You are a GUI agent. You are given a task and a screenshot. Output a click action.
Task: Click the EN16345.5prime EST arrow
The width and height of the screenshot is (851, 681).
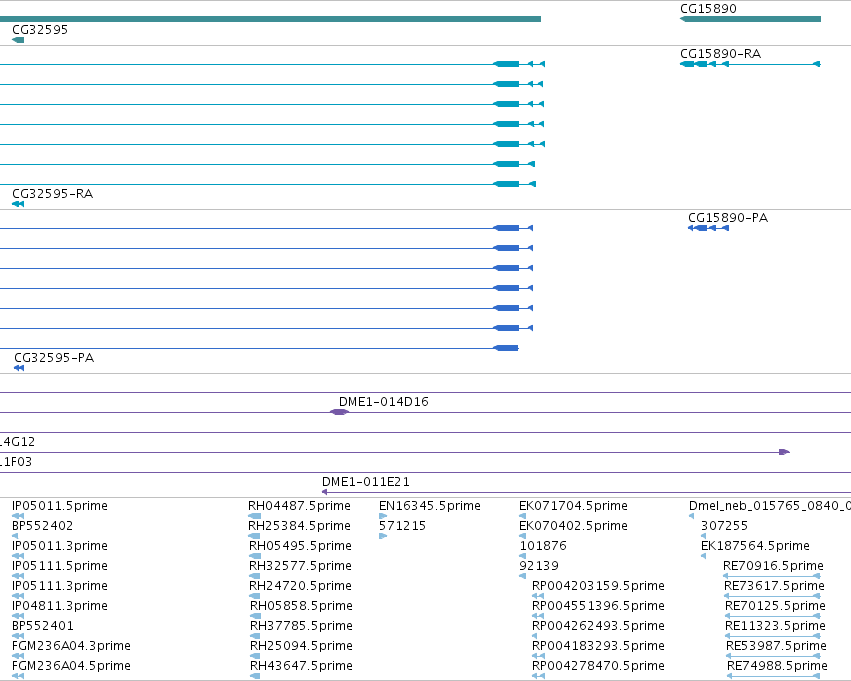[x=383, y=516]
